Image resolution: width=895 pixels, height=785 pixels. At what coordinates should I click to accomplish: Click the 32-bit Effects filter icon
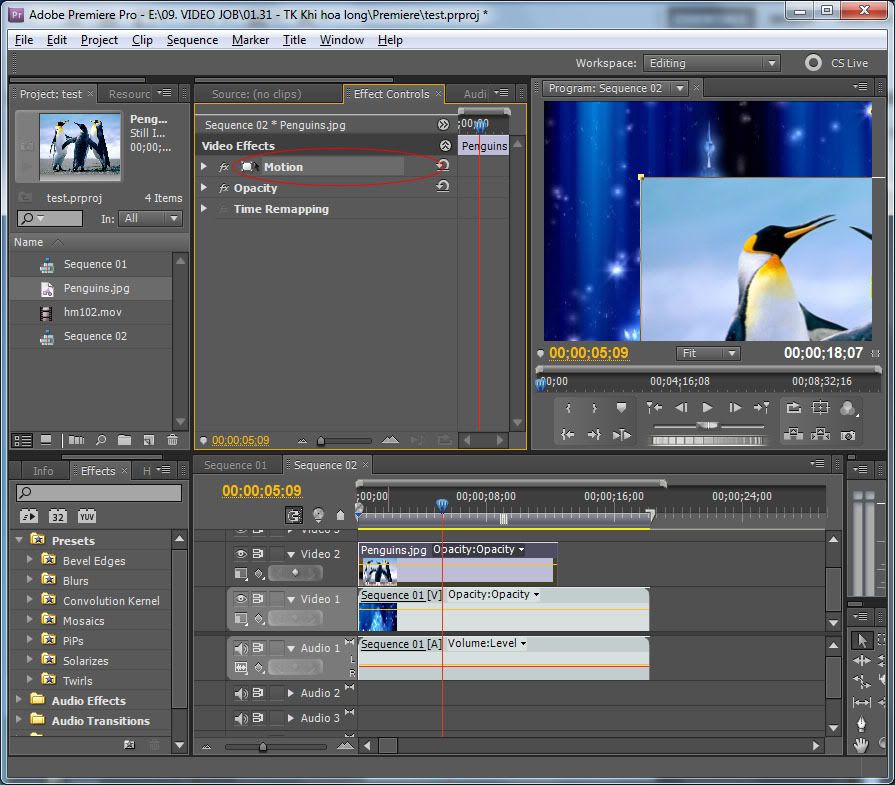pyautogui.click(x=58, y=516)
